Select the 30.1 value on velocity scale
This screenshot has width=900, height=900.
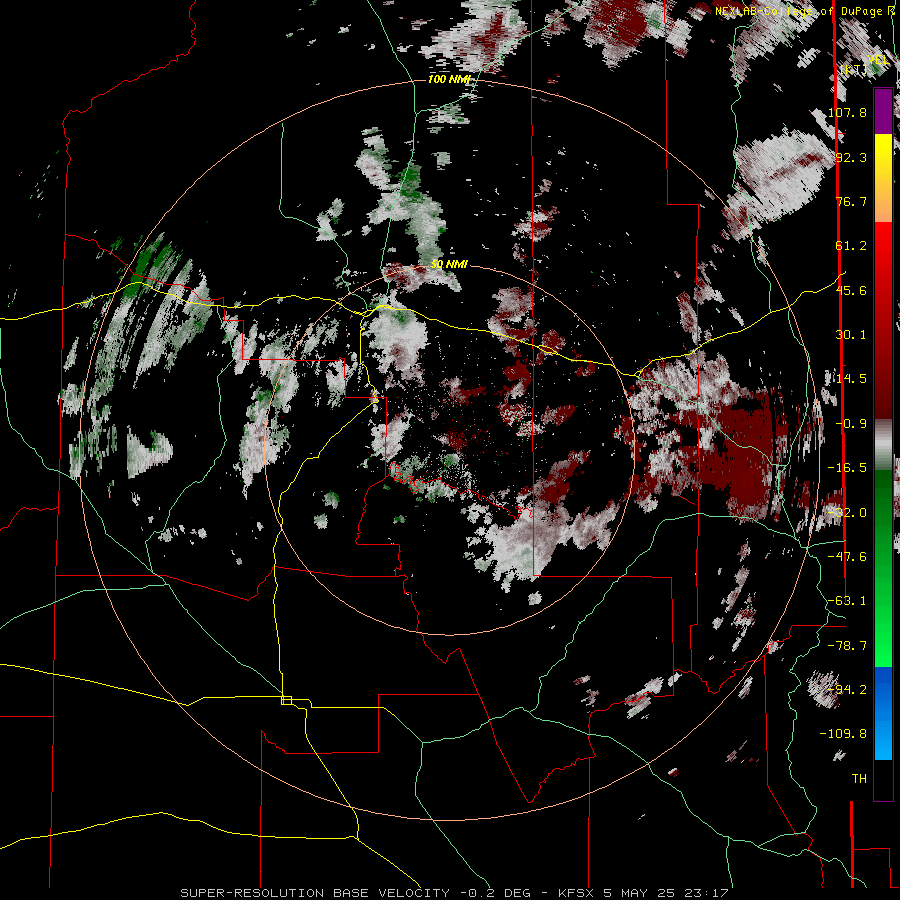pos(851,335)
